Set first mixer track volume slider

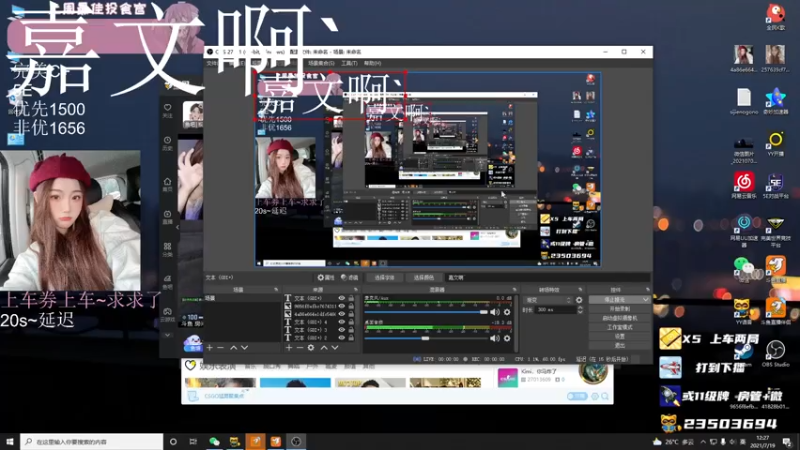pos(426,312)
